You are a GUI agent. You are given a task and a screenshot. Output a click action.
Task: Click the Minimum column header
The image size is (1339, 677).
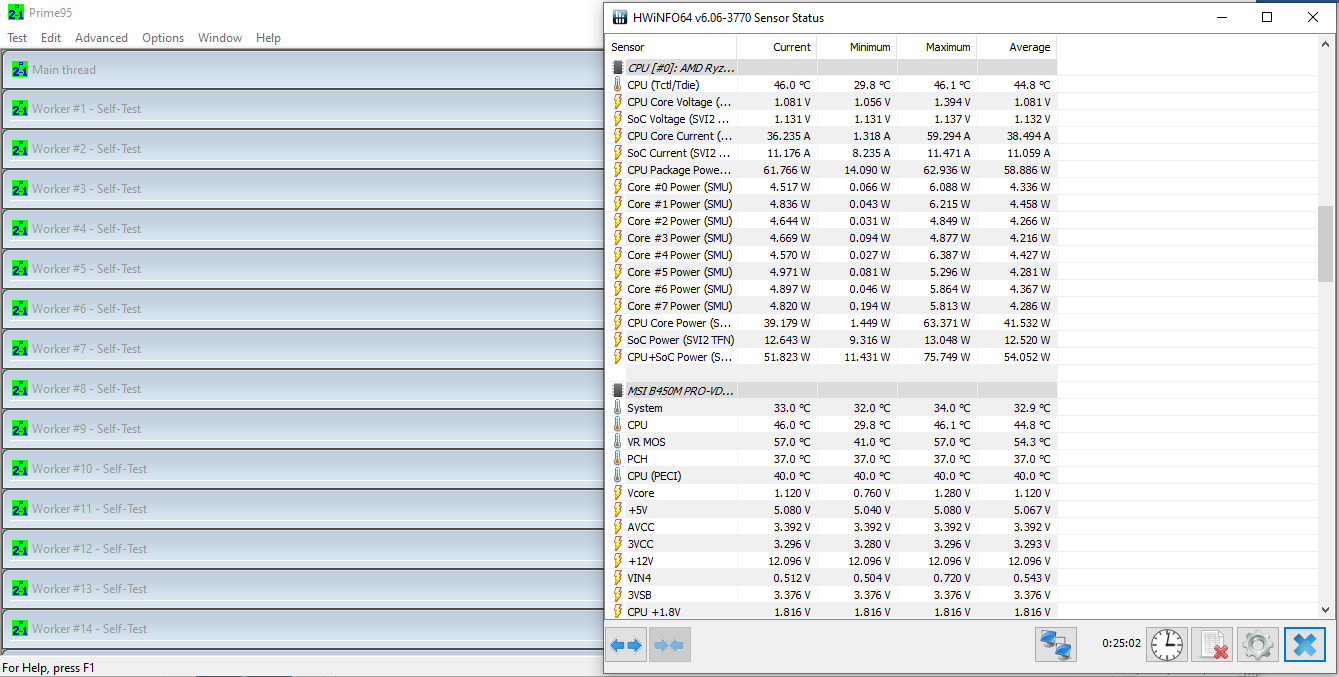point(856,47)
